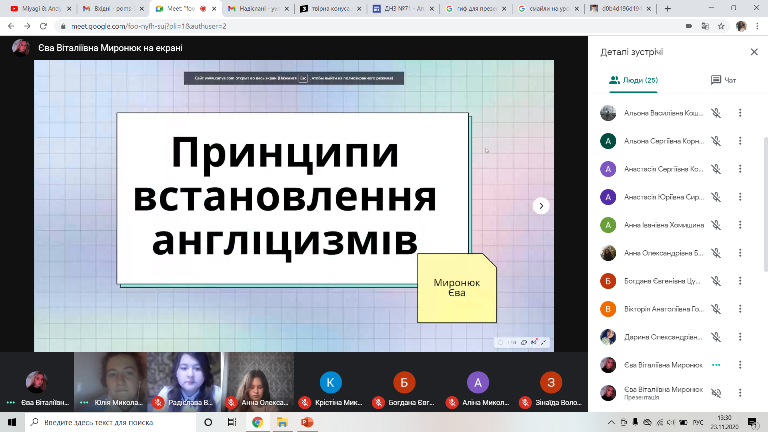Screen dimensions: 768x432
Task: Open the Люди (25) tab
Action: point(633,79)
